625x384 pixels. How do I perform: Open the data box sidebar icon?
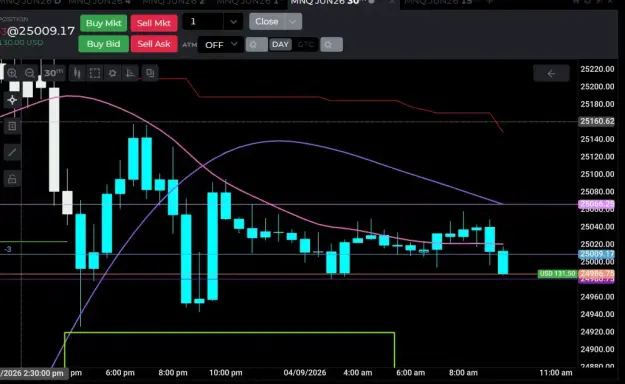[12, 126]
